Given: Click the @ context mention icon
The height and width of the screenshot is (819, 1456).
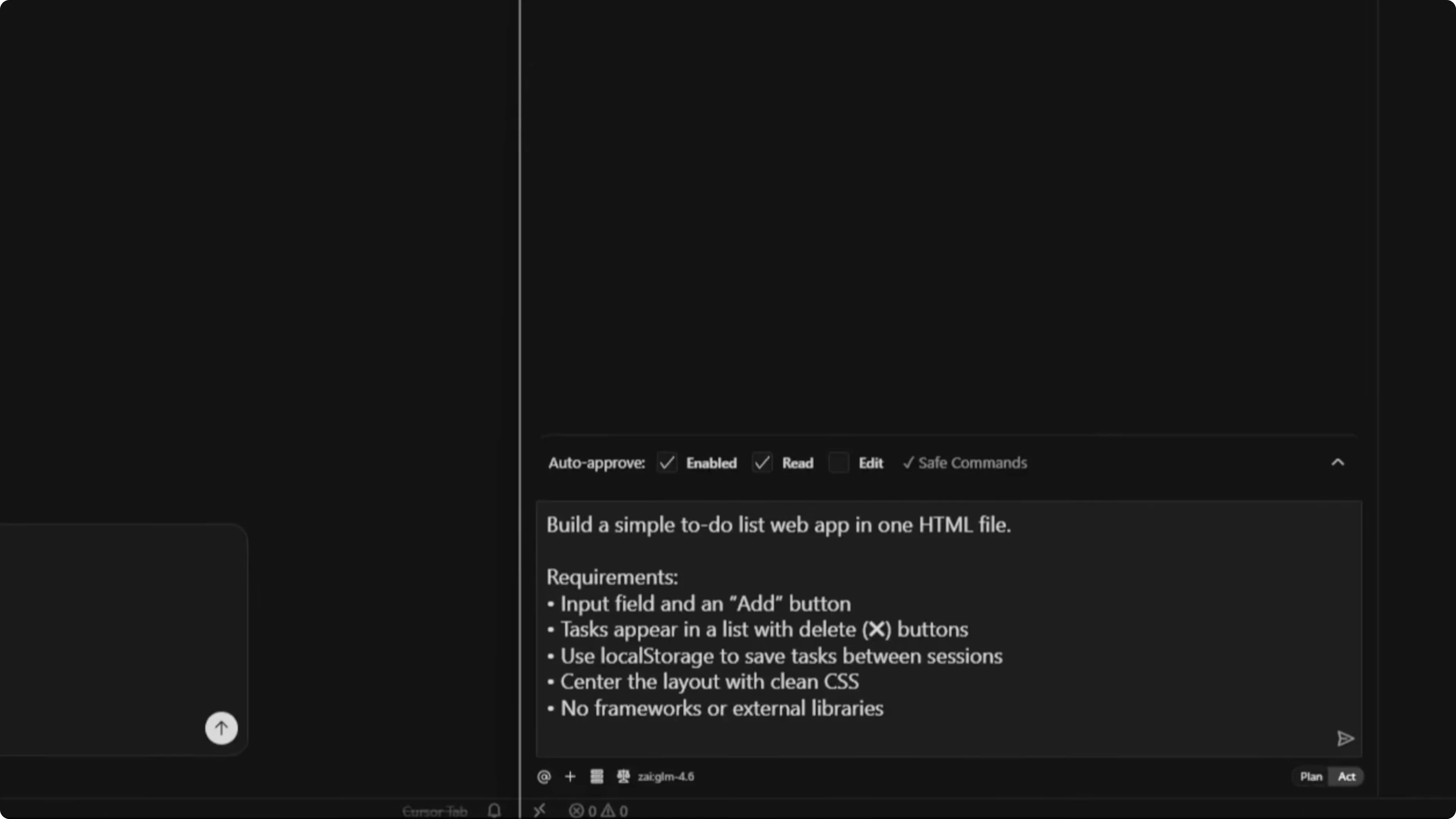Looking at the screenshot, I should (544, 777).
